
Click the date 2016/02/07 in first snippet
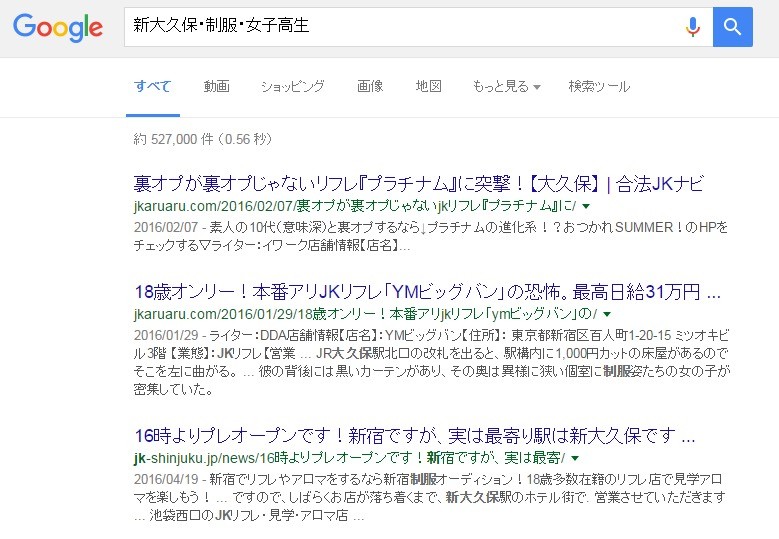pyautogui.click(x=166, y=228)
